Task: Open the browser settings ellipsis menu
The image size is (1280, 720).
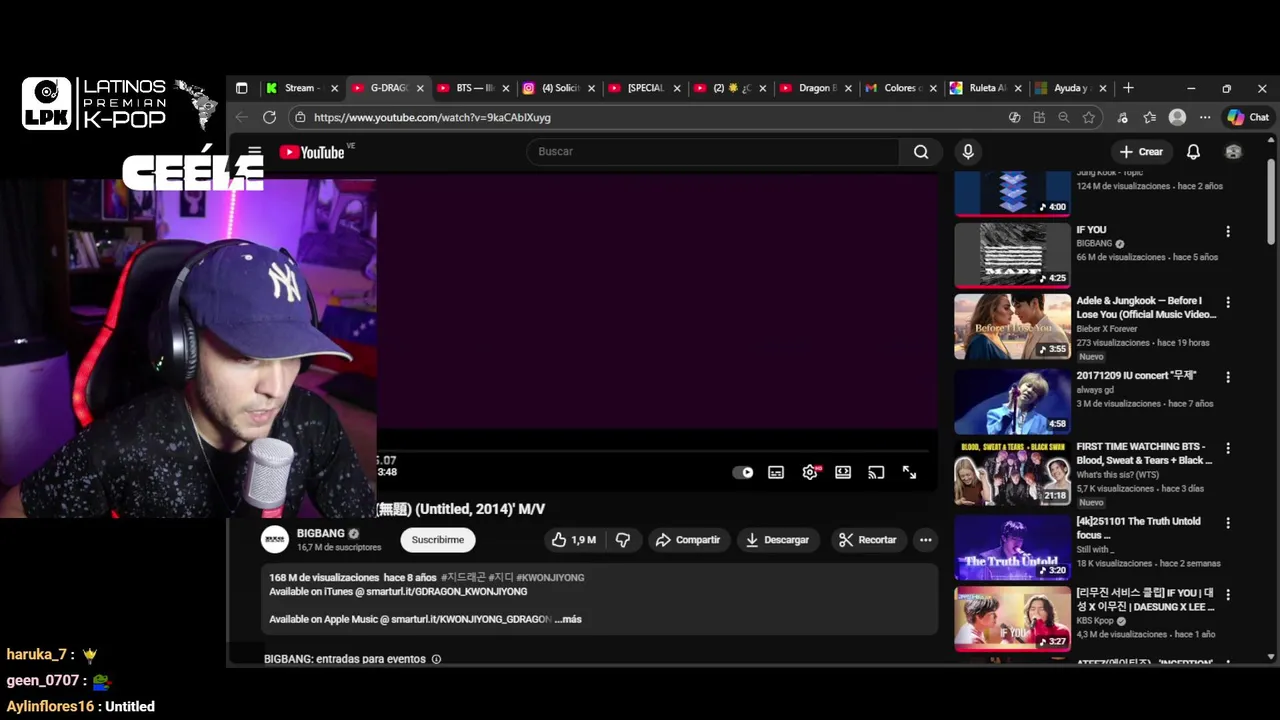Action: [x=1205, y=117]
